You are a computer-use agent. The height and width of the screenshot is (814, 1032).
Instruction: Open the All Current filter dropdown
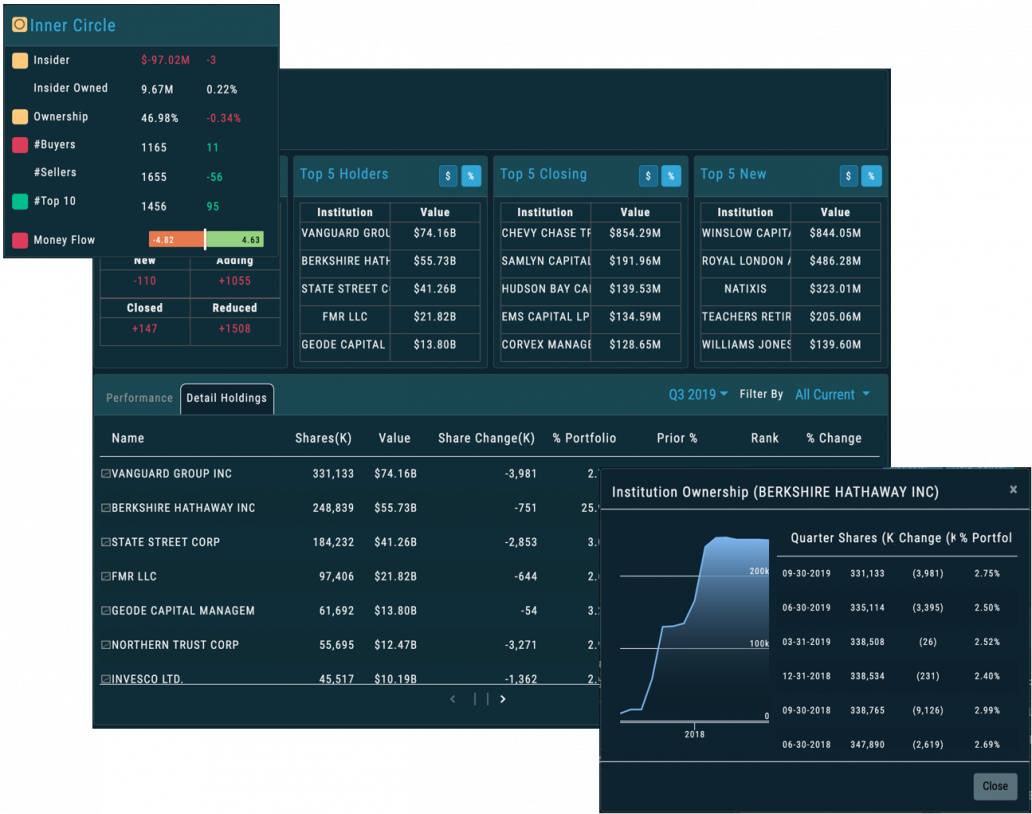pos(833,394)
